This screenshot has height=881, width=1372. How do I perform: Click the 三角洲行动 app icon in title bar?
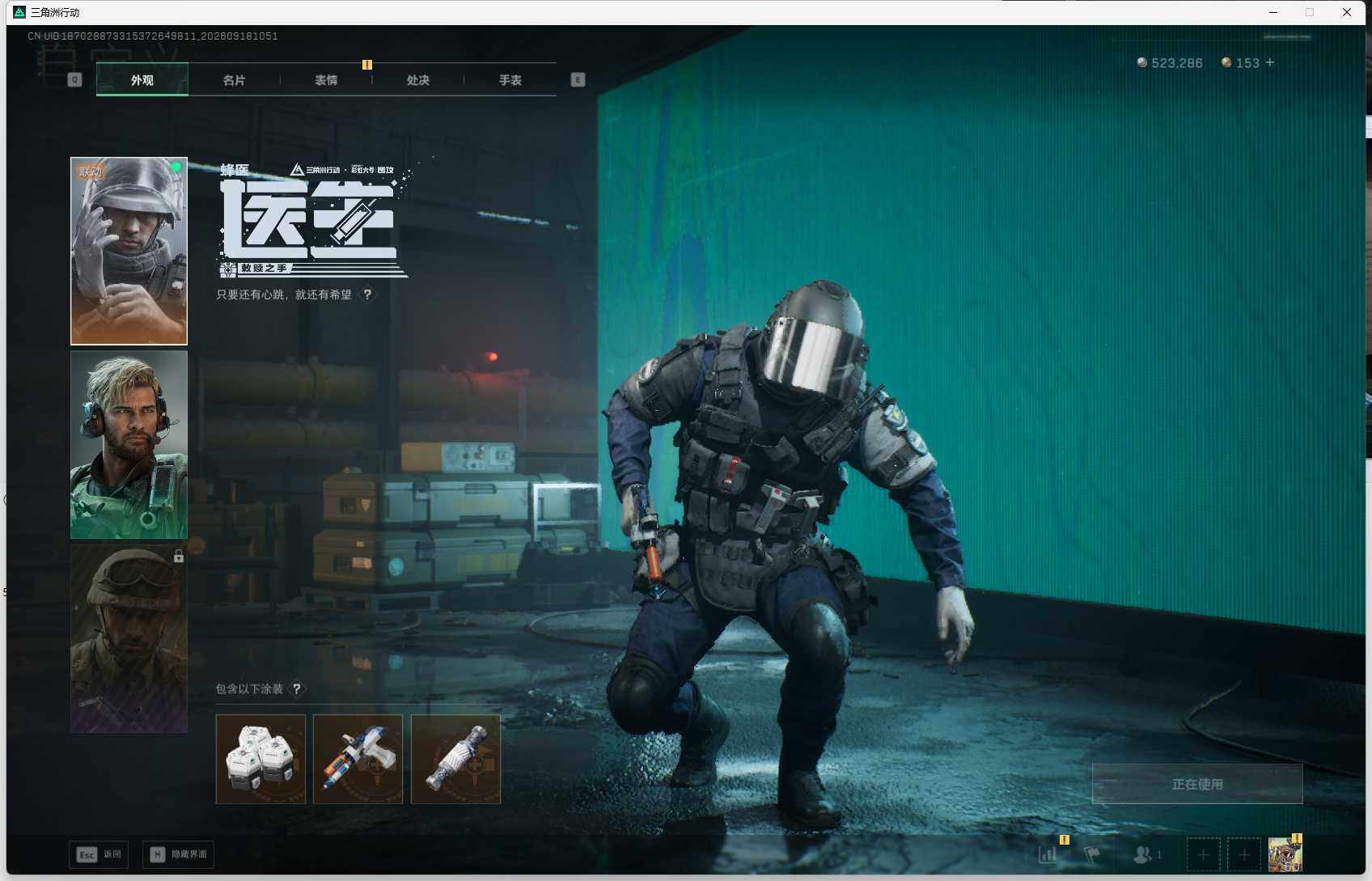point(19,12)
